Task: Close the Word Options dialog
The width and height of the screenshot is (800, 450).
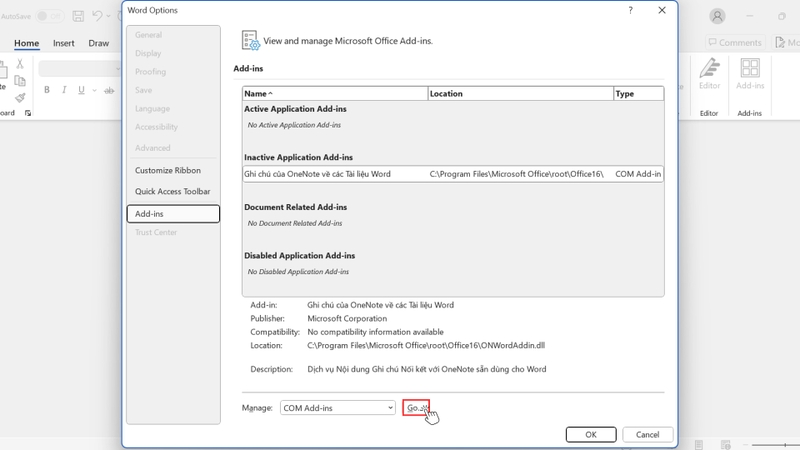Action: tap(662, 10)
